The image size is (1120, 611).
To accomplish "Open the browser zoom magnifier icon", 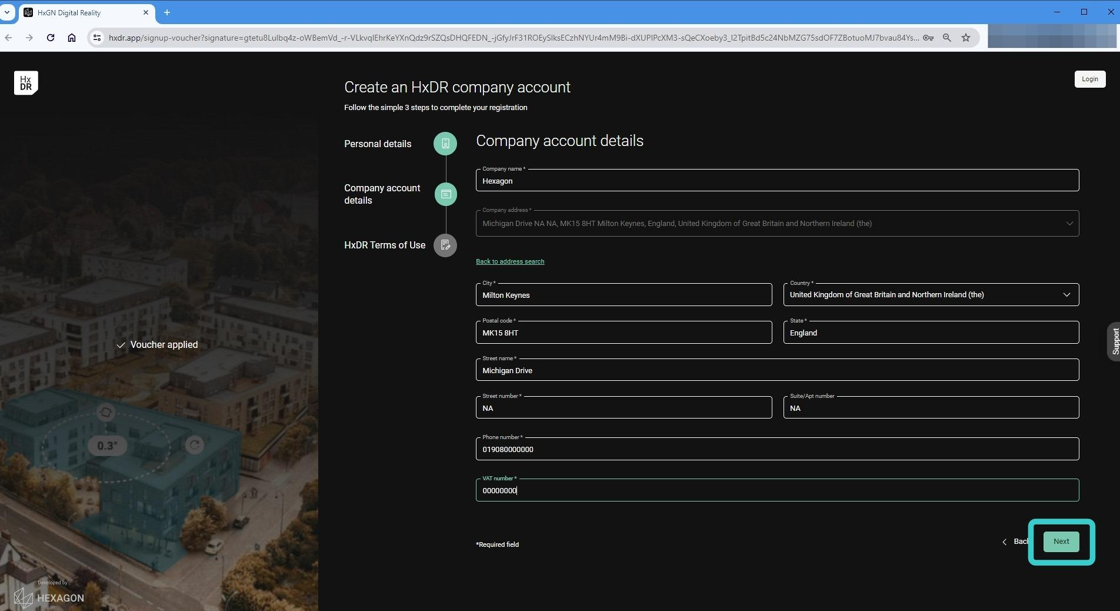I will pos(947,38).
